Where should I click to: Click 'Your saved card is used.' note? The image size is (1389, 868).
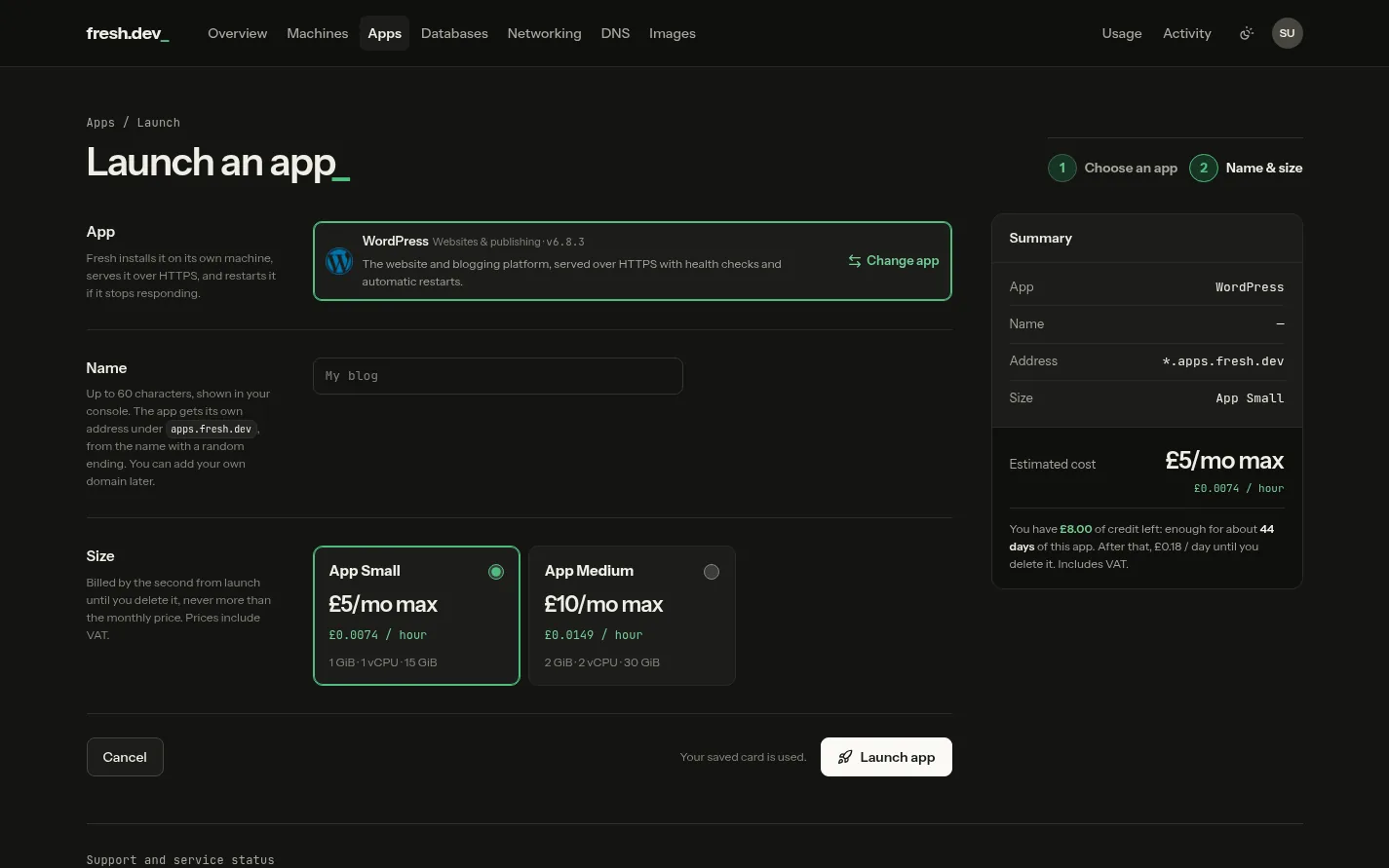tap(744, 757)
